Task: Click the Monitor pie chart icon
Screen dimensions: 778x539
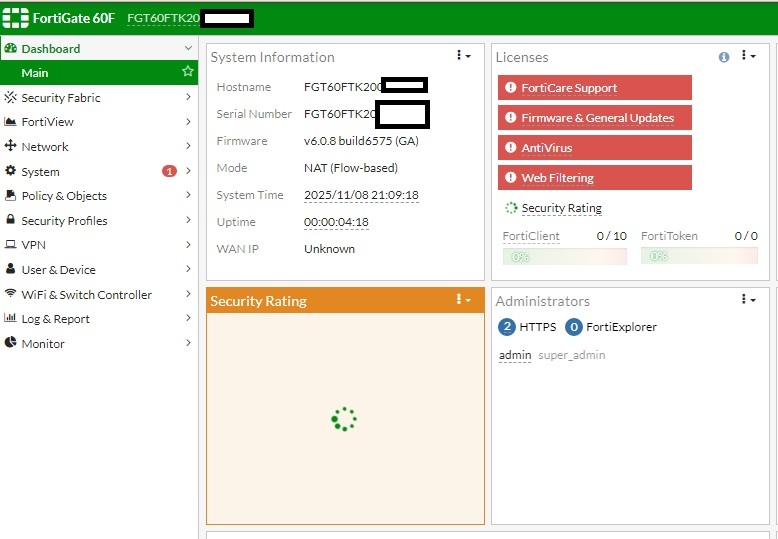Action: [x=10, y=342]
